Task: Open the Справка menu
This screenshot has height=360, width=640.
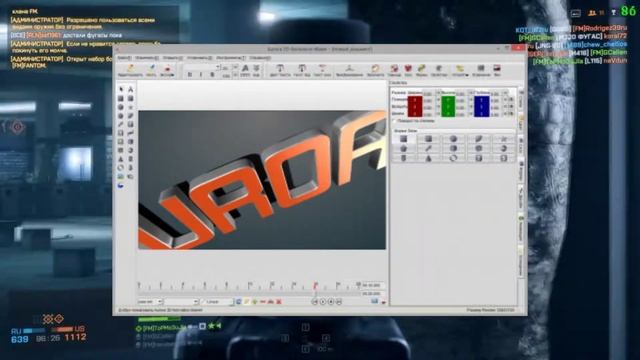Action: tap(260, 58)
